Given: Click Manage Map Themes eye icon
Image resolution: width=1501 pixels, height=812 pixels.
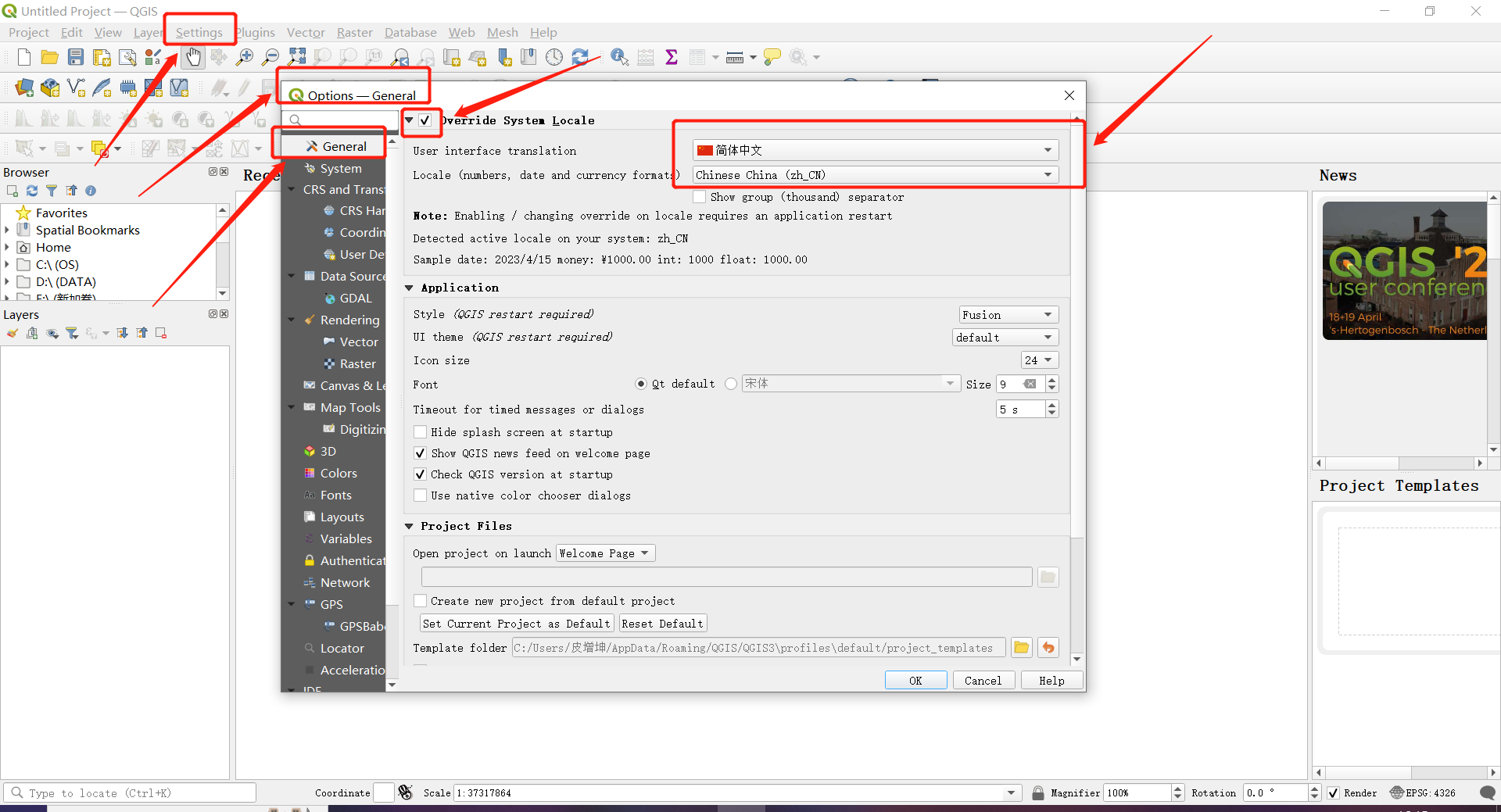Looking at the screenshot, I should click(52, 333).
